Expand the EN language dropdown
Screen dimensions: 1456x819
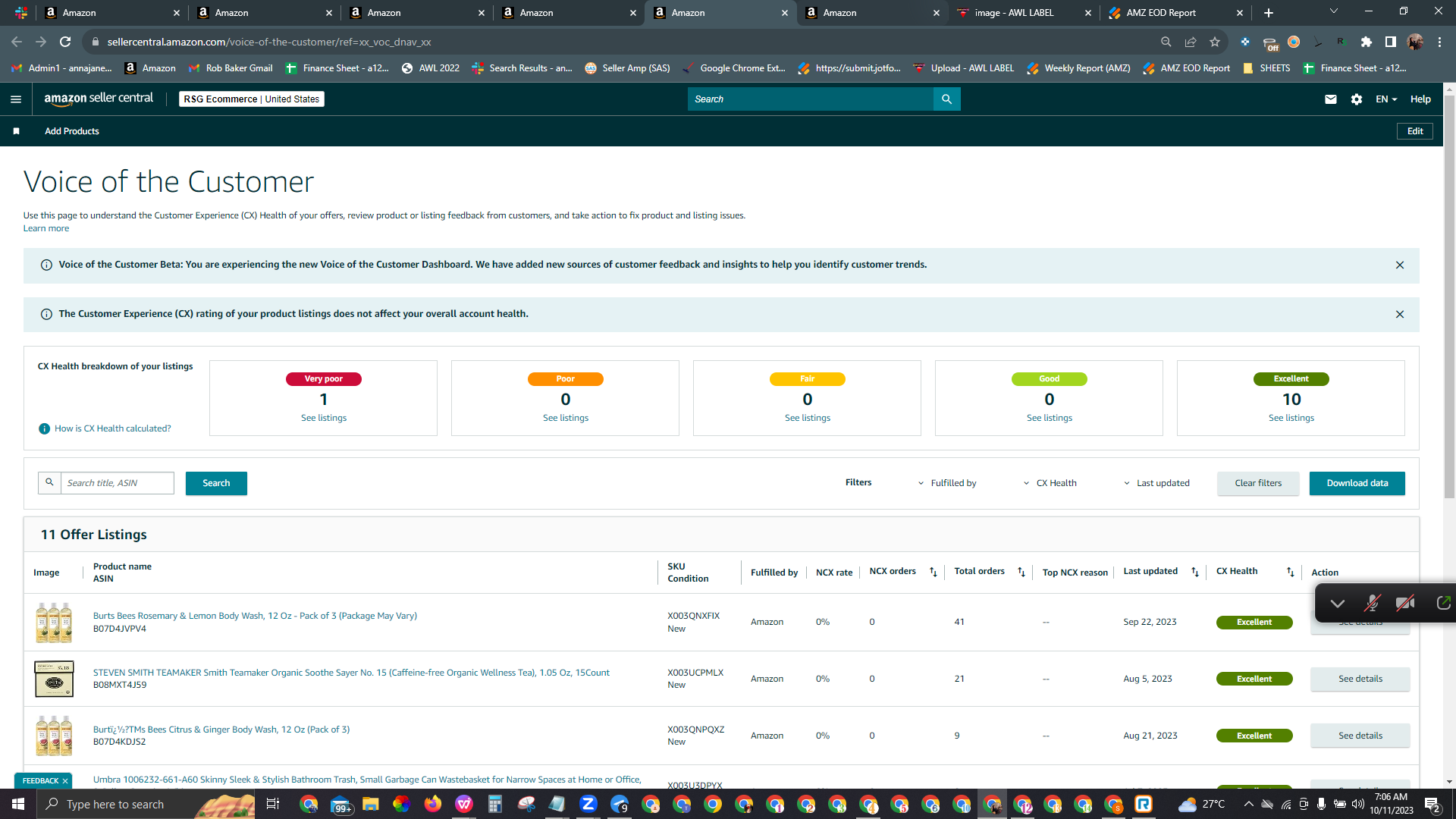click(1386, 99)
